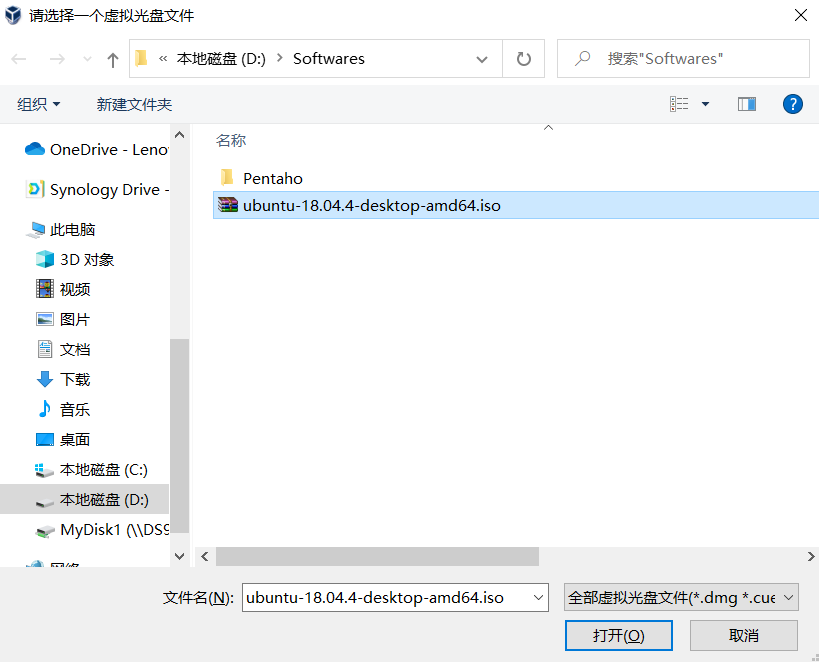Screen dimensions: 819x662
Task: Click the Softwares breadcrumb segment
Action: click(329, 59)
